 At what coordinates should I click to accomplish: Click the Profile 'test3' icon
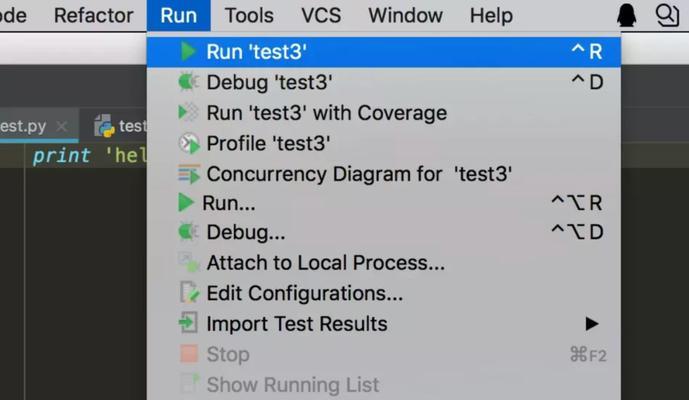(189, 143)
